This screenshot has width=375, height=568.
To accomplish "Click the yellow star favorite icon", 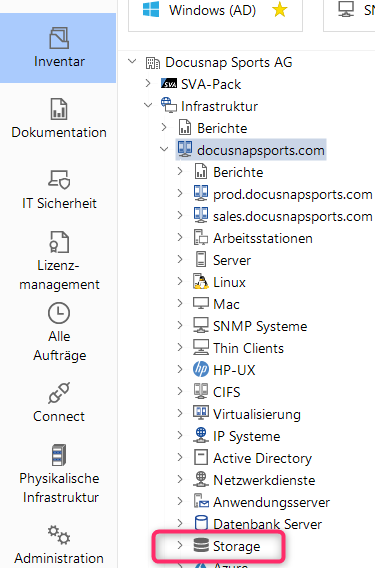I will (x=280, y=10).
